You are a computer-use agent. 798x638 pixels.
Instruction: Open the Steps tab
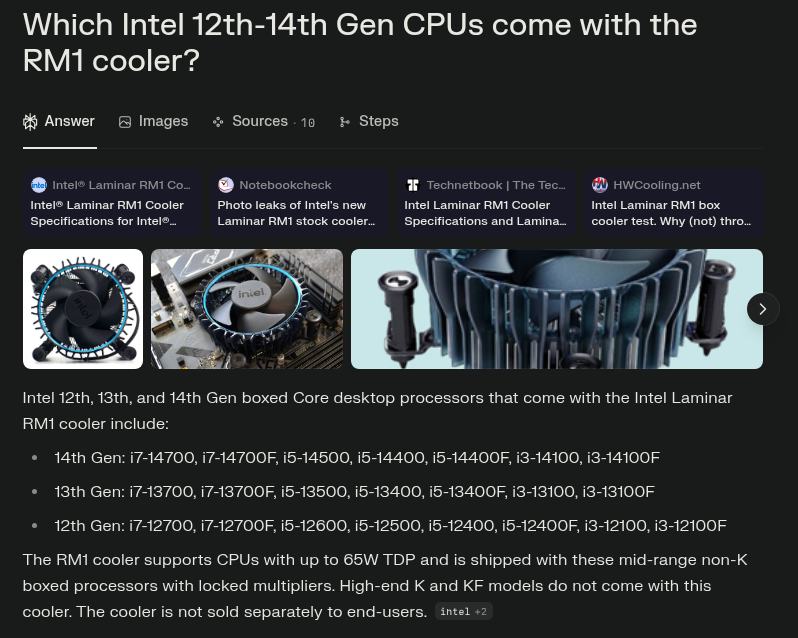pos(369,122)
